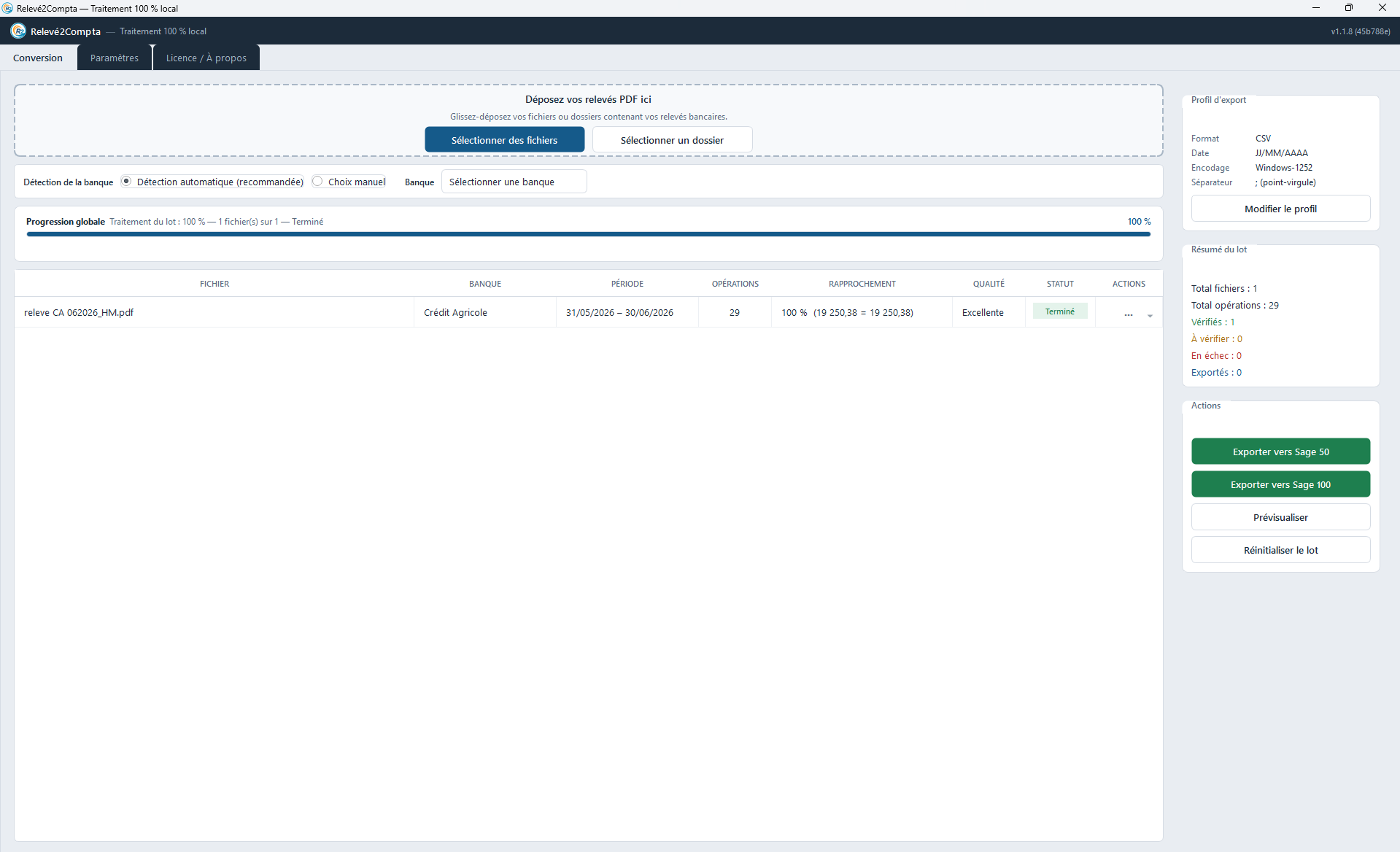
Task: Open the Sélectionner une banque dropdown
Action: (x=514, y=182)
